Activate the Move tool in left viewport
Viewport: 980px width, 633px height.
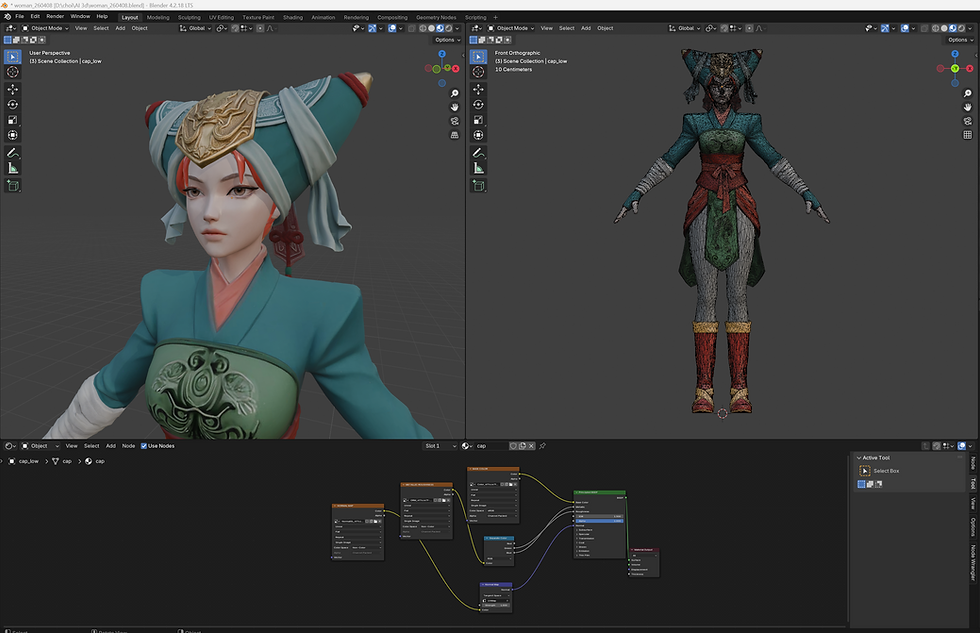pyautogui.click(x=12, y=89)
